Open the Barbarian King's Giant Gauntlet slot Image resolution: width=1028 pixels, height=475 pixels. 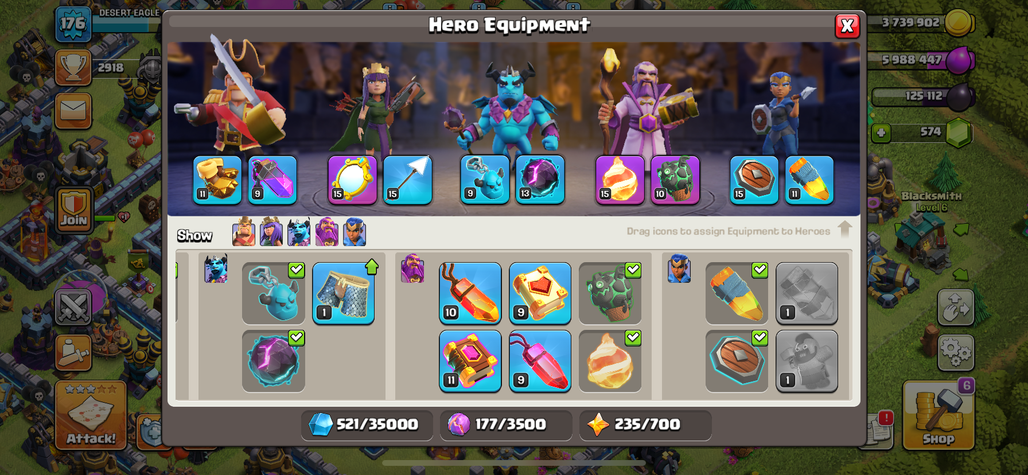tap(218, 180)
